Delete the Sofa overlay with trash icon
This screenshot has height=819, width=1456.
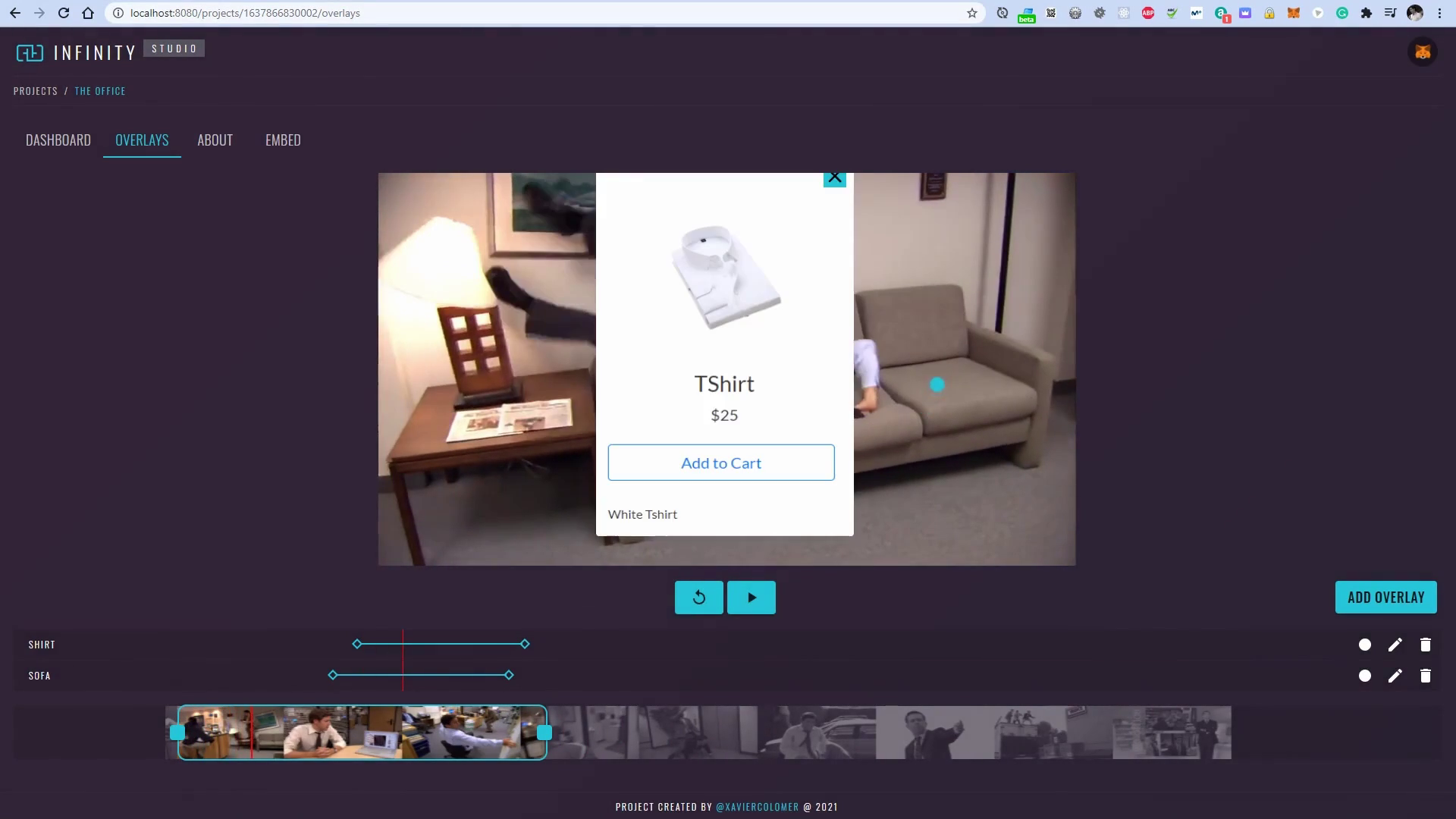[1425, 676]
